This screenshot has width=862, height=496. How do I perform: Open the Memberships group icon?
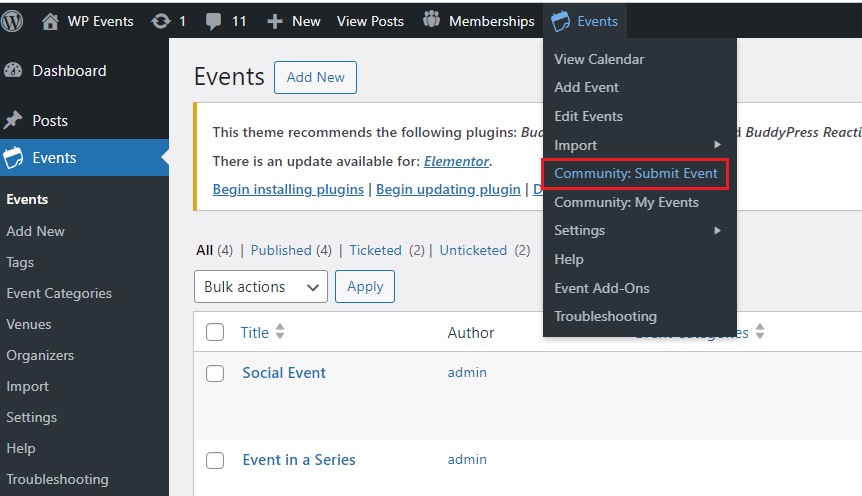(432, 20)
